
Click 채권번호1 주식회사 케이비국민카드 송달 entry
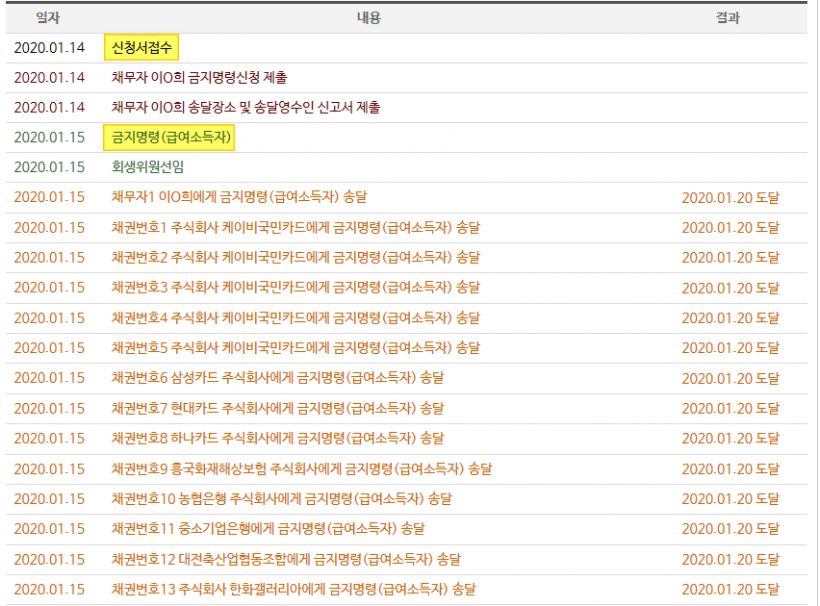click(295, 227)
